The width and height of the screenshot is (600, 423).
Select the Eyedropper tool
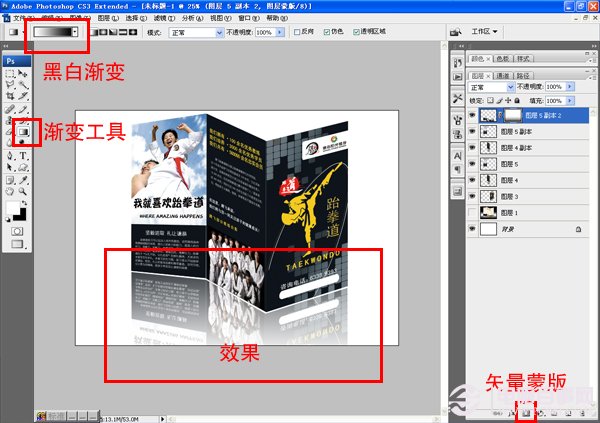pos(23,180)
